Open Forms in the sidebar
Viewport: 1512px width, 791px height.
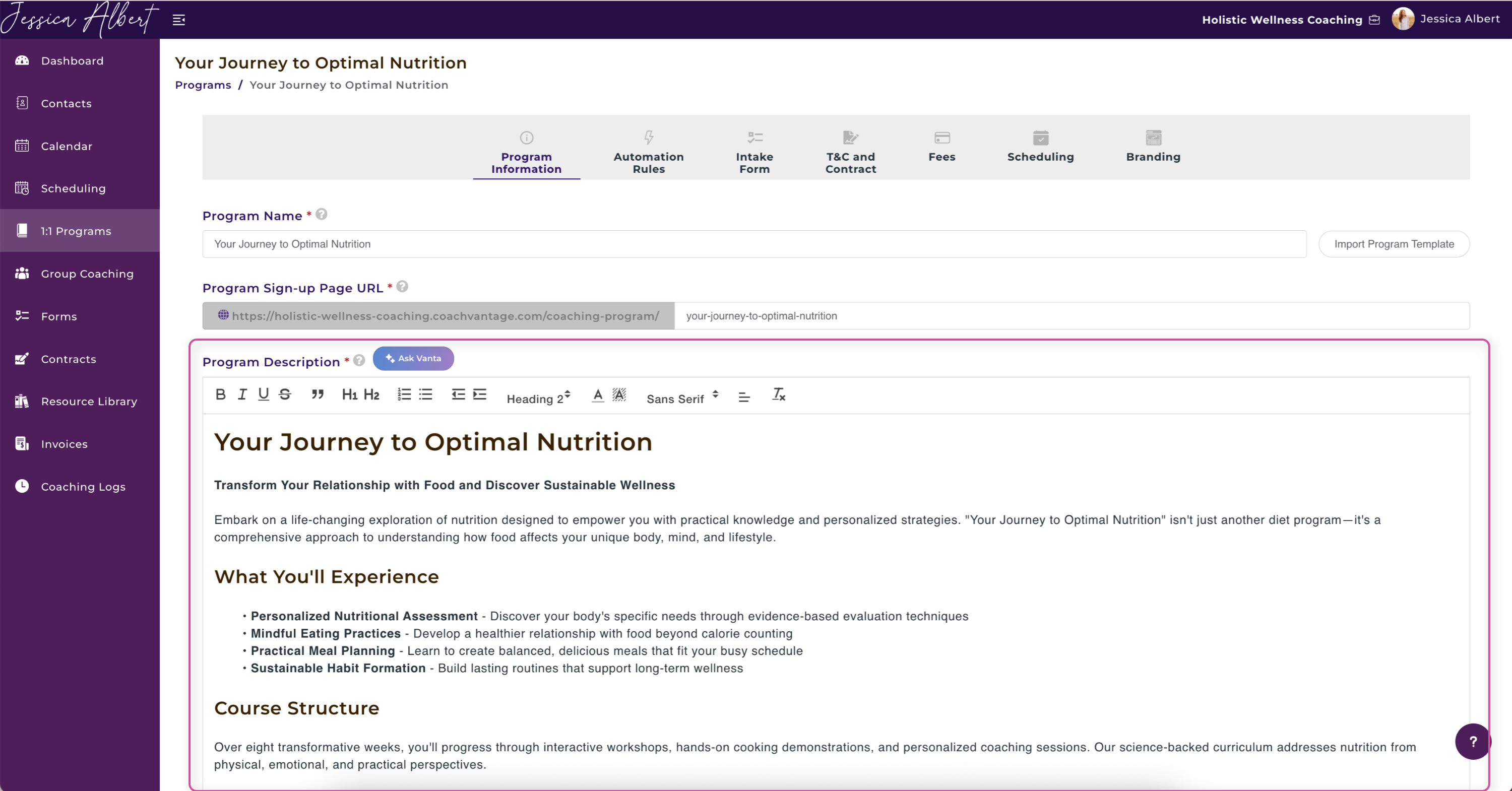tap(80, 316)
